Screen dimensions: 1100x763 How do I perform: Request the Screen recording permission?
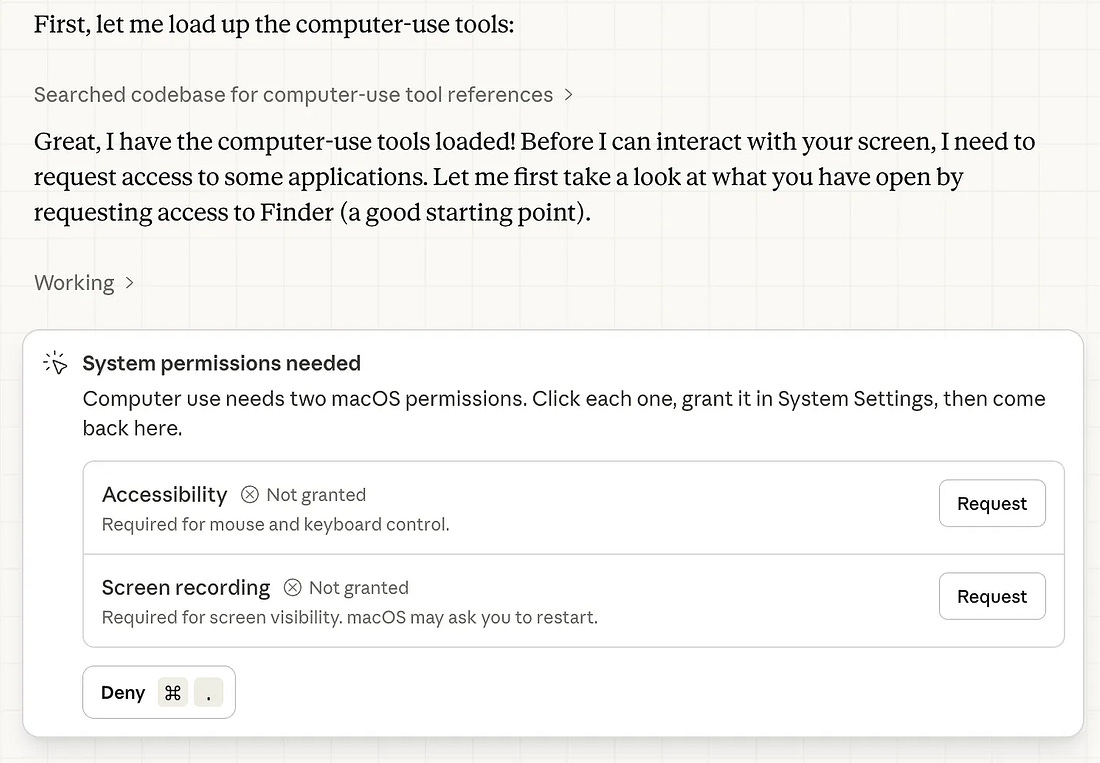[x=992, y=596]
